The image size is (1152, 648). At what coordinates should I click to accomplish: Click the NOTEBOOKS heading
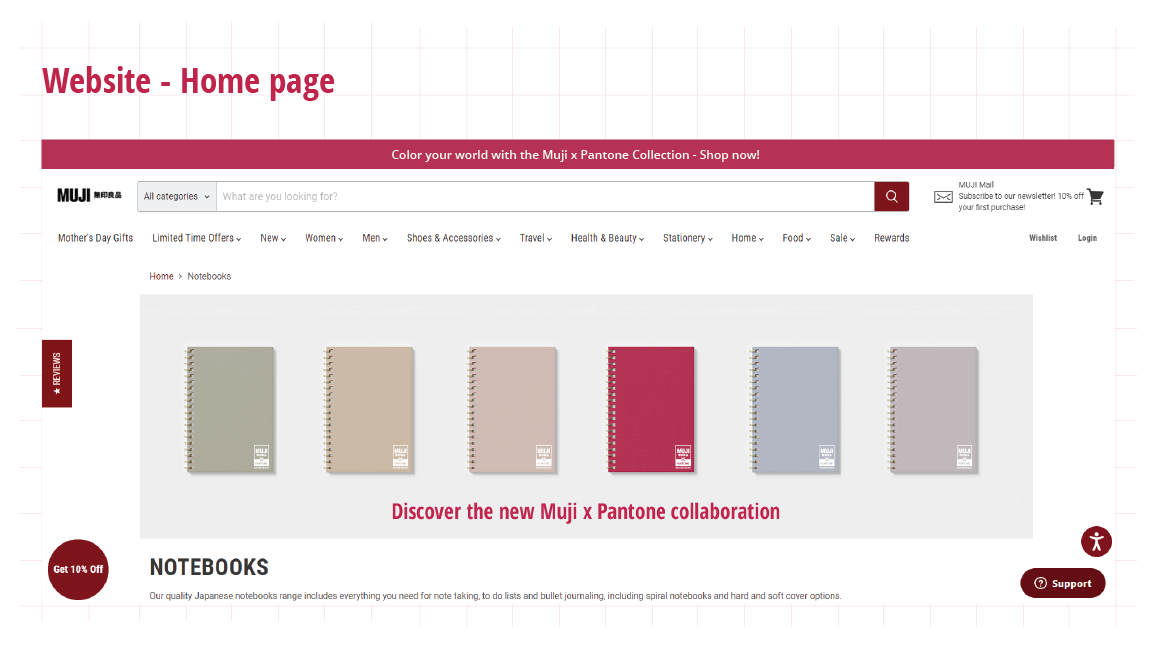click(x=209, y=567)
